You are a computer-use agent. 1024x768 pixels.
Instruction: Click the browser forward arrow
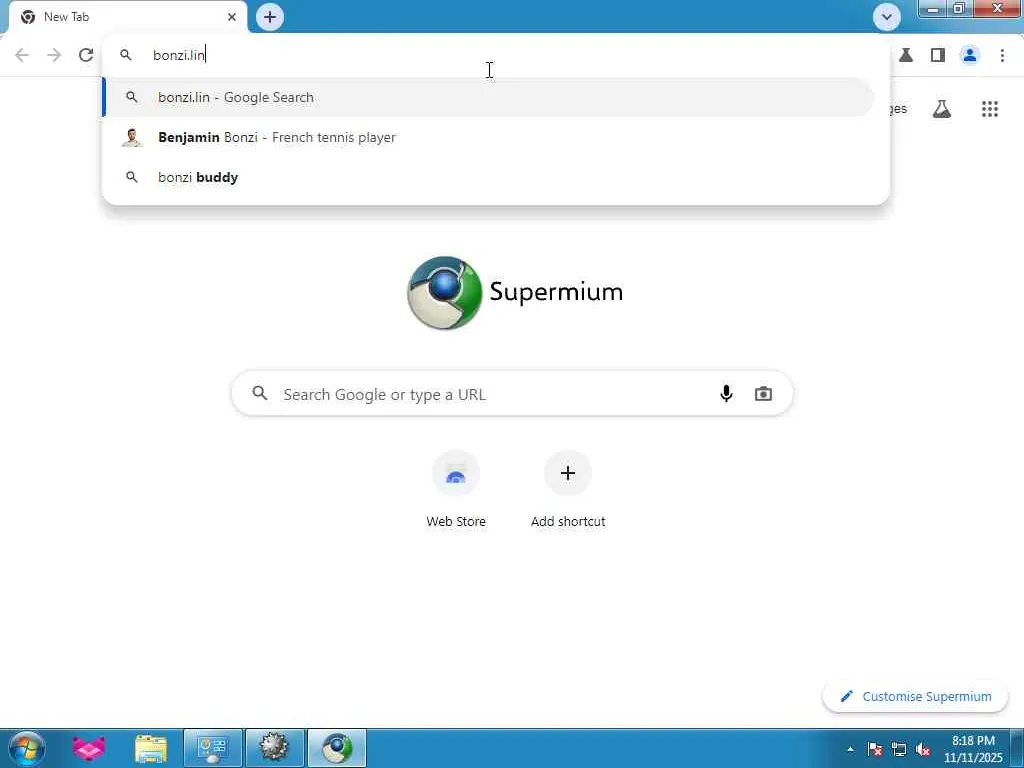pyautogui.click(x=54, y=55)
